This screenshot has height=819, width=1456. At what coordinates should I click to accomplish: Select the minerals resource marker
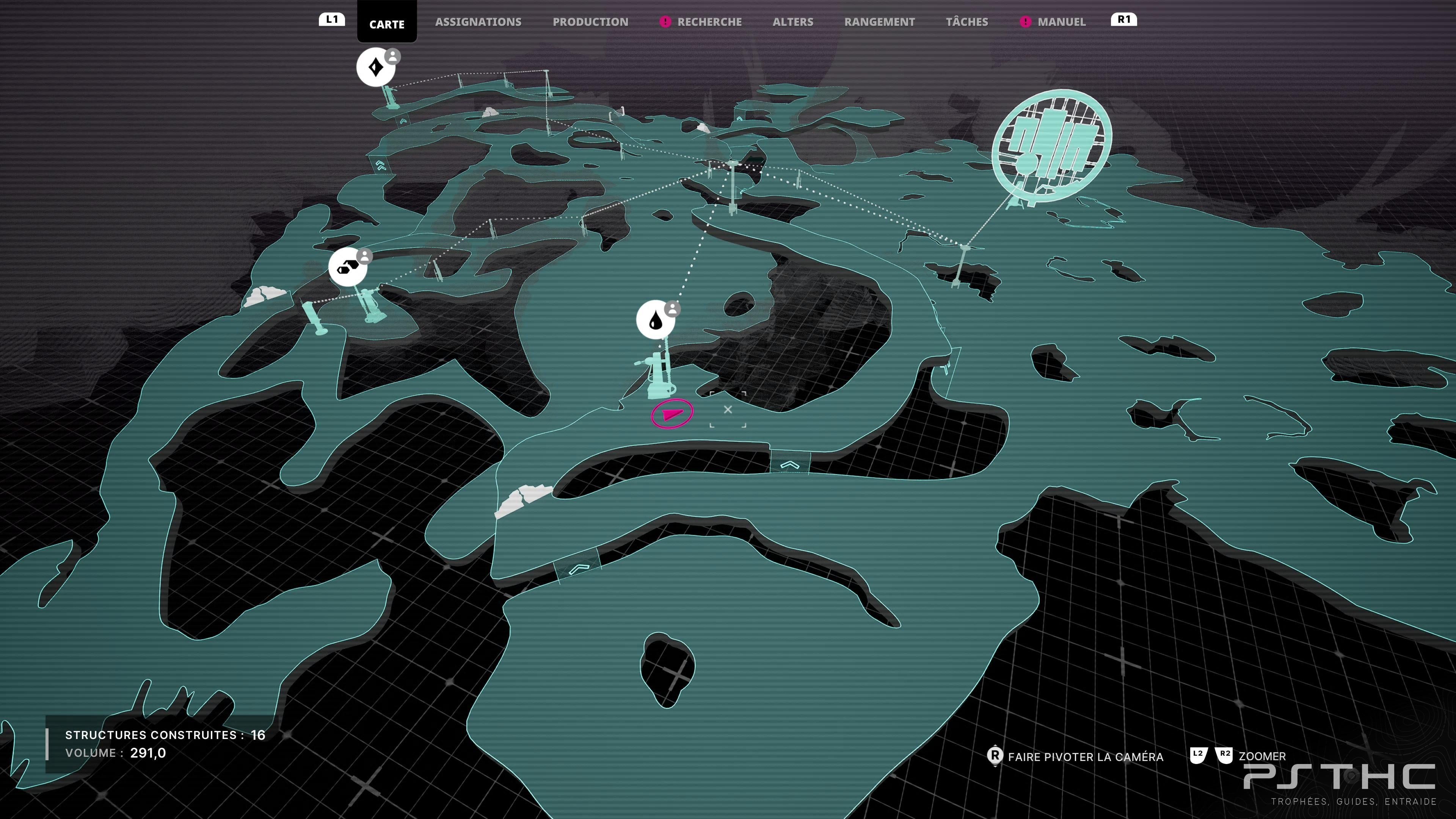tap(348, 267)
